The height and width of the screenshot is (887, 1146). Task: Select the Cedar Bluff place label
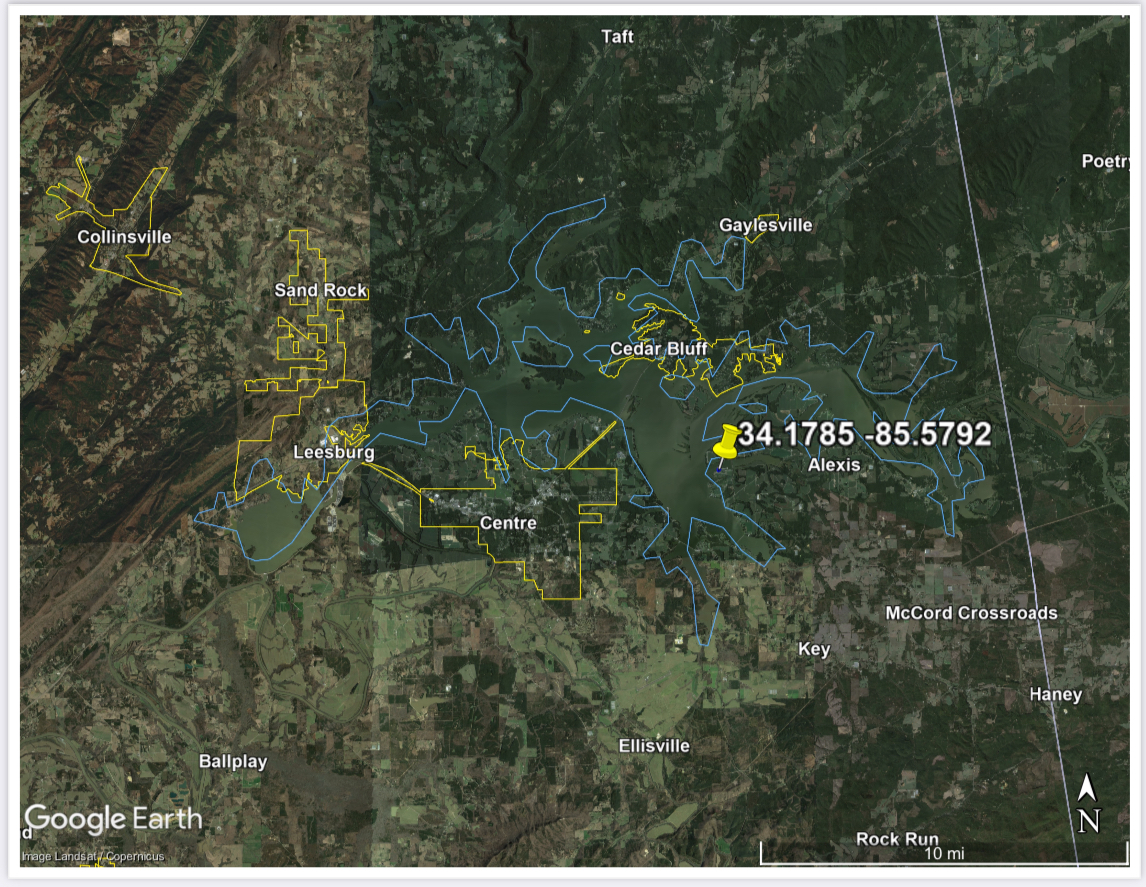pyautogui.click(x=659, y=348)
